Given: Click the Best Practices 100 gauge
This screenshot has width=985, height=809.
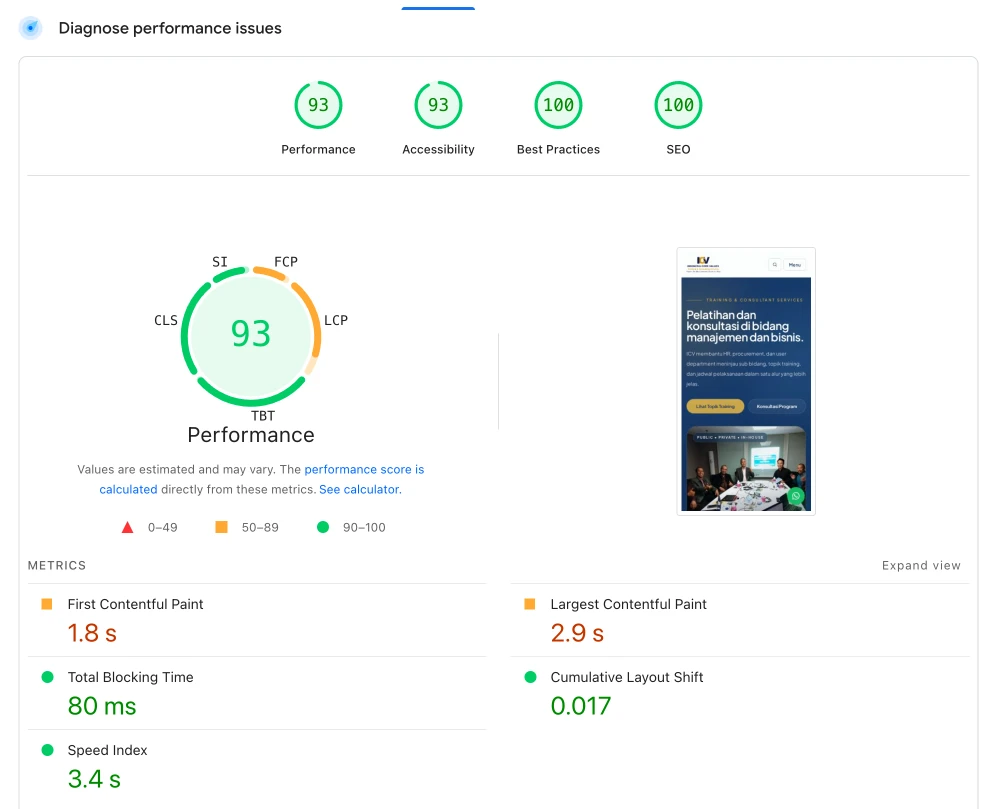Looking at the screenshot, I should (558, 104).
